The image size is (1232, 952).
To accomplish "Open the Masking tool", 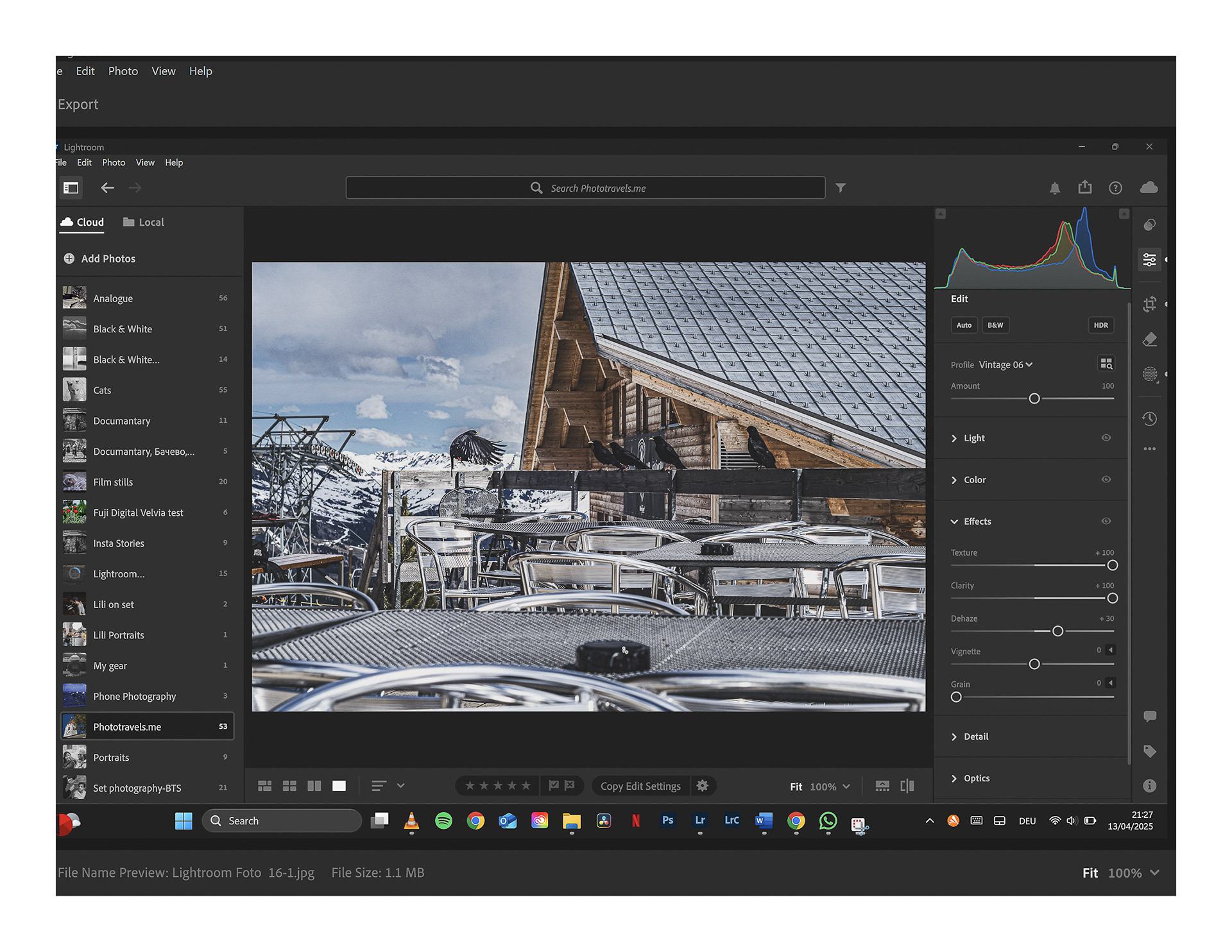I will (x=1149, y=374).
